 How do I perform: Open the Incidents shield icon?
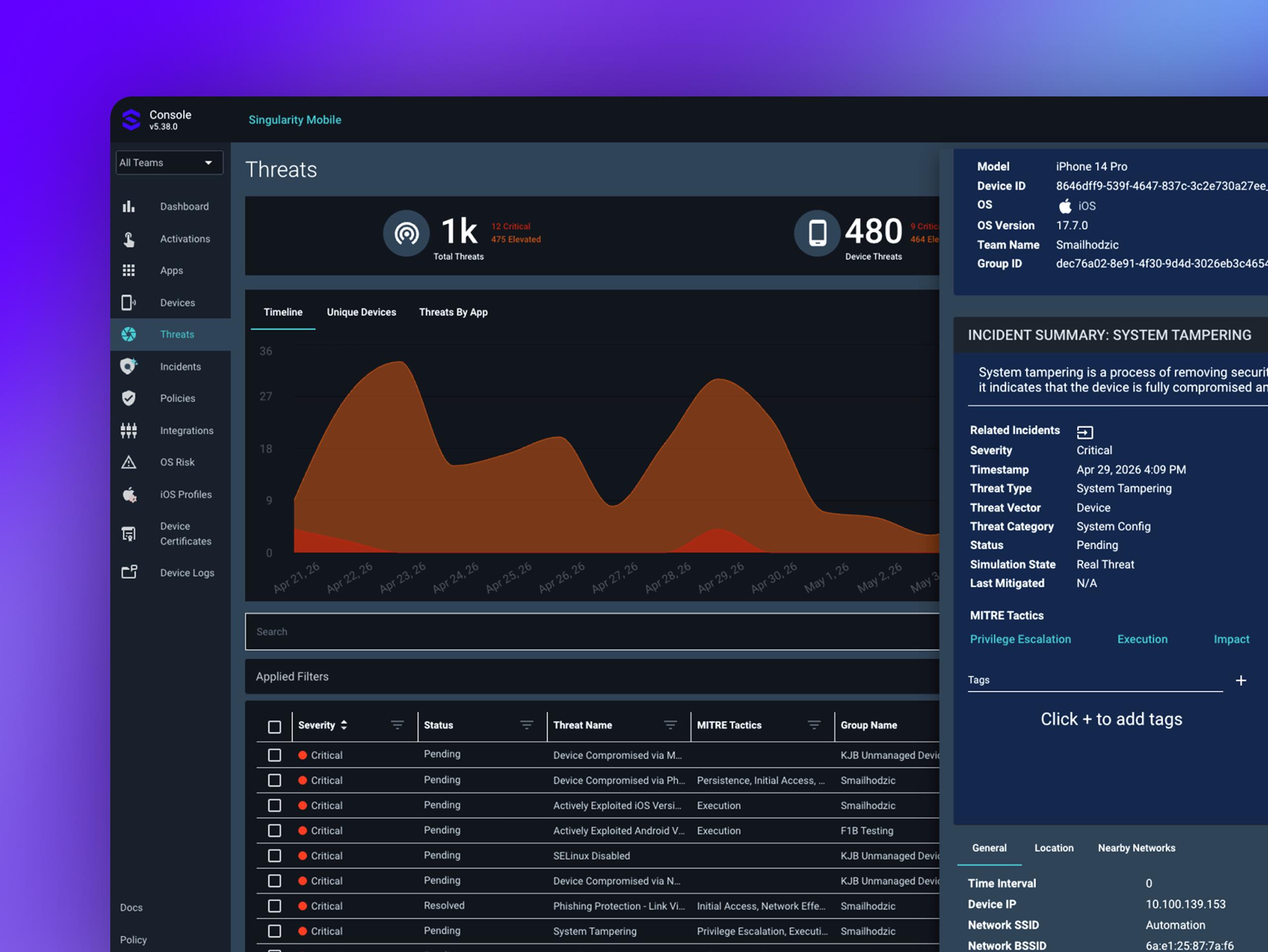[x=129, y=366]
